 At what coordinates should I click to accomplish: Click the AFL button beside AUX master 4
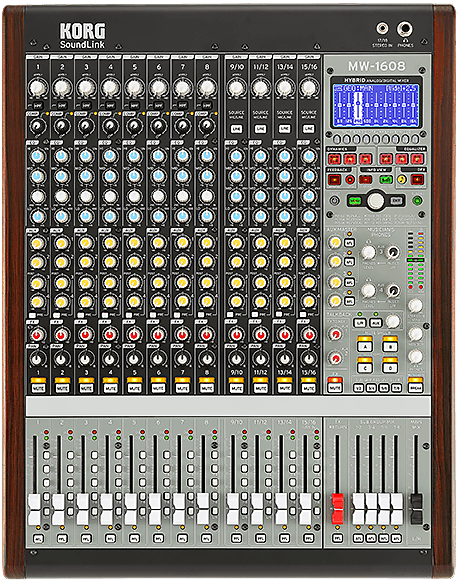(349, 301)
